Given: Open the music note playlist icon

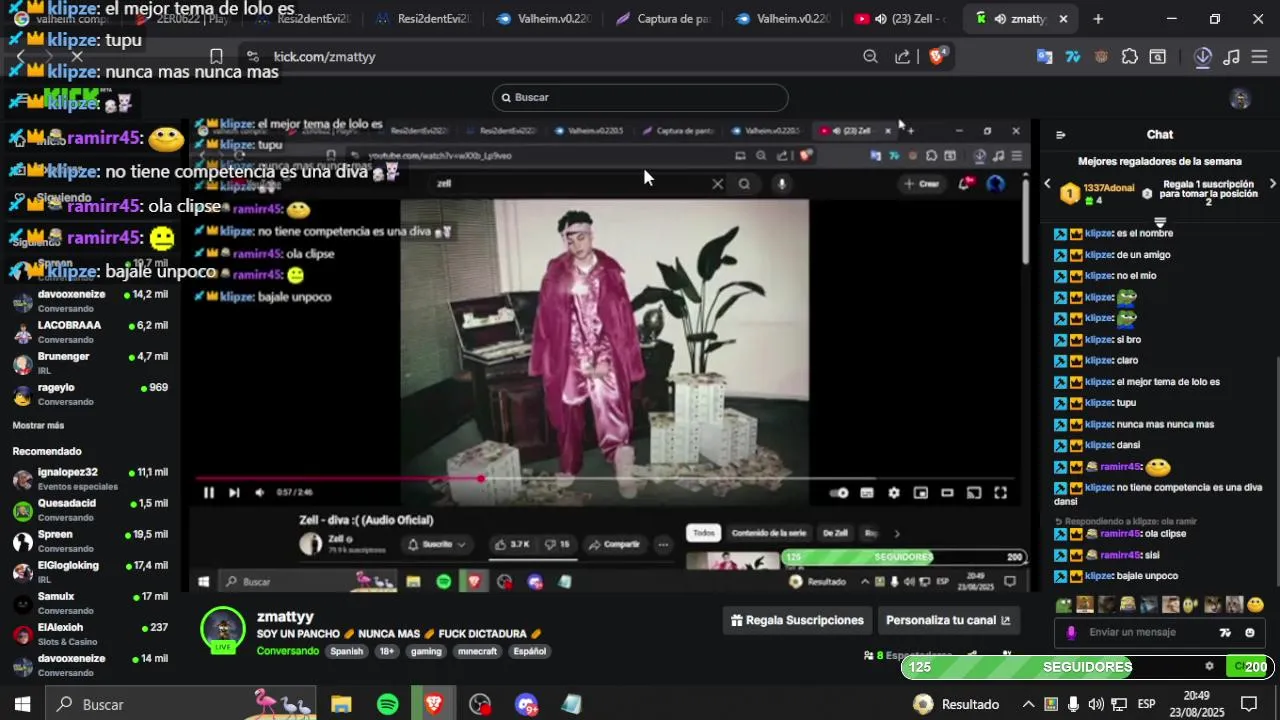Looking at the screenshot, I should 1232,57.
